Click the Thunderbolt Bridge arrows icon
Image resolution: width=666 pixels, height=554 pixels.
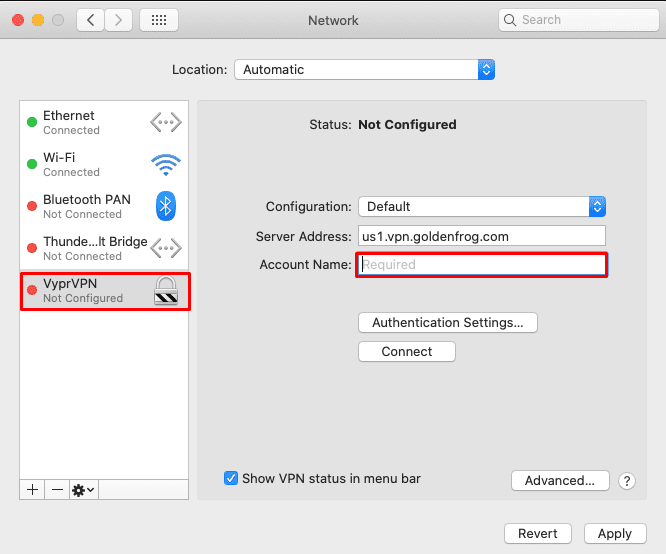coord(165,248)
